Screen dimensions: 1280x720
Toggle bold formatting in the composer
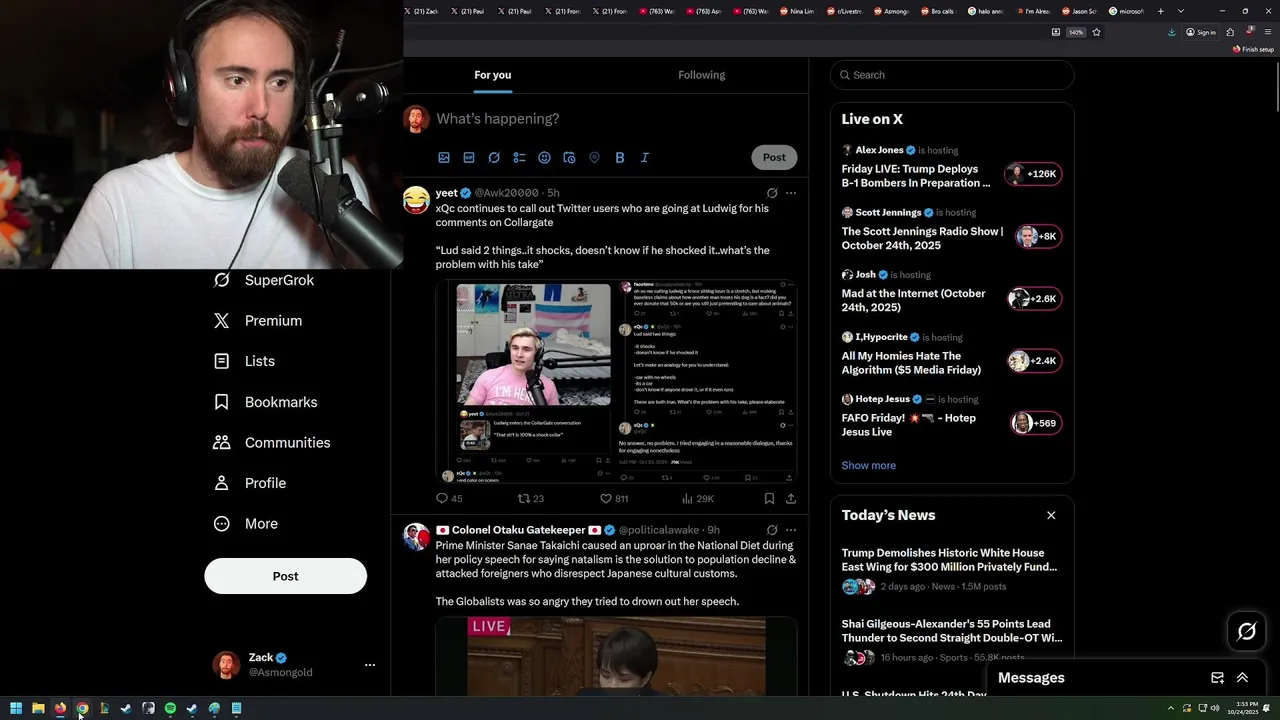pyautogui.click(x=619, y=157)
